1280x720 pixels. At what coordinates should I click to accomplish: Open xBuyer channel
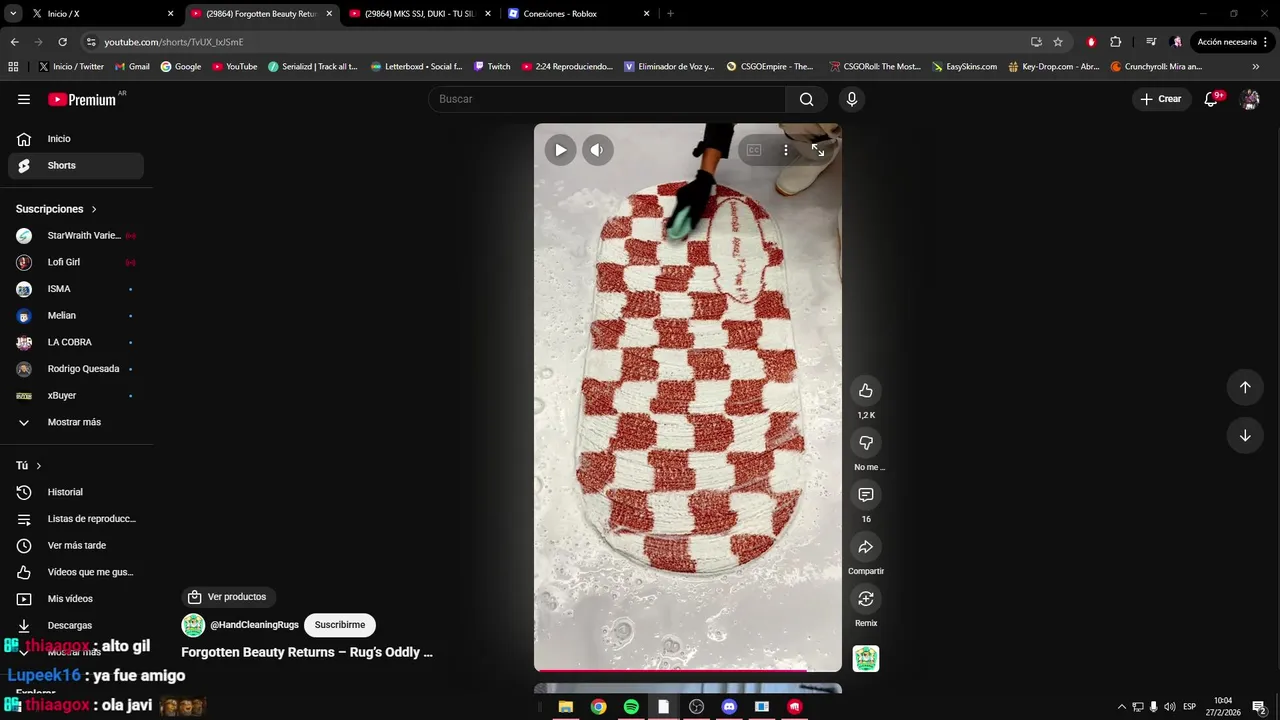click(x=76, y=396)
